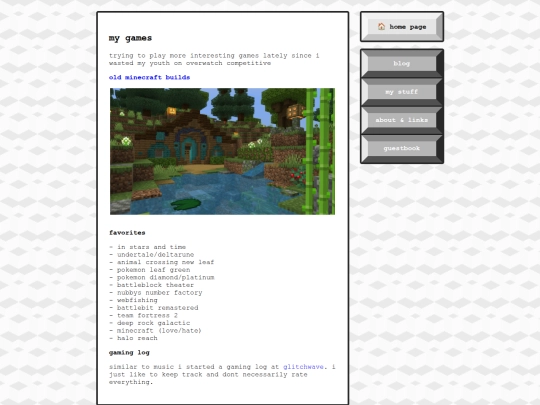Select halo reach entry
540x405 pixels.
pyautogui.click(x=134, y=338)
